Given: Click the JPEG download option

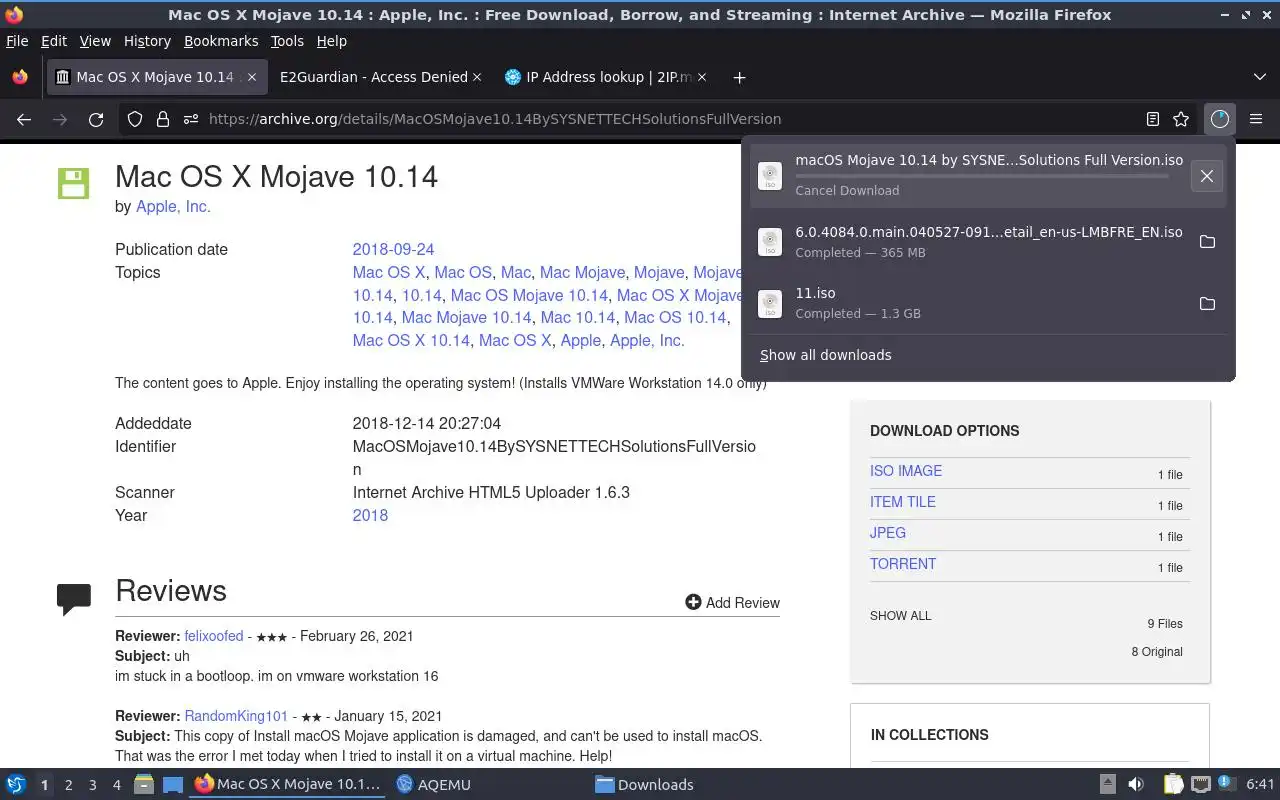Looking at the screenshot, I should (888, 533).
